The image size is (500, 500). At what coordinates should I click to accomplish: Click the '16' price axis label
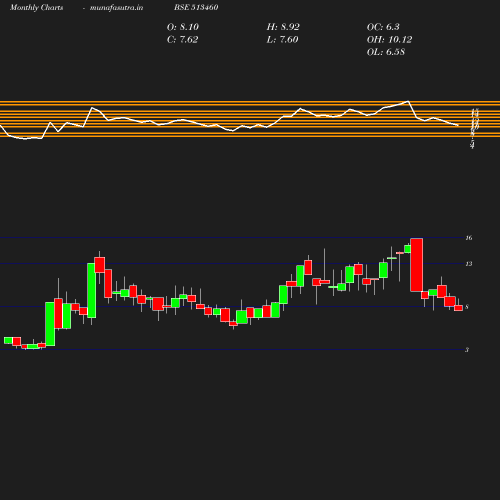[469, 238]
